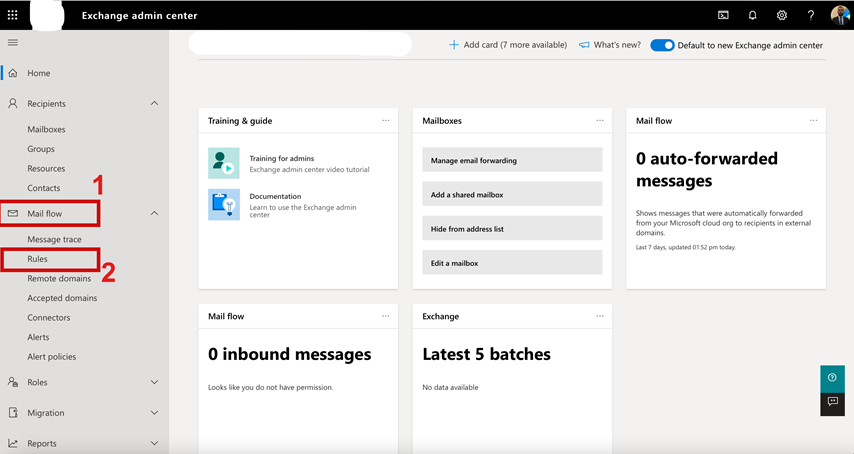Open auto-forwarded Mail flow card ellipsis
This screenshot has height=454, width=854.
click(813, 120)
